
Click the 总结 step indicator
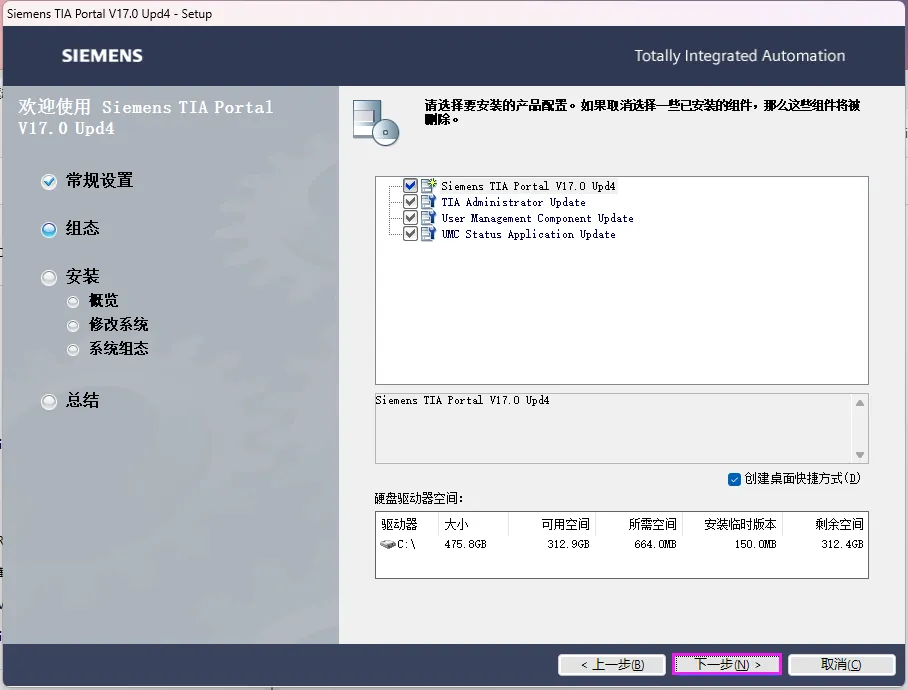pos(49,402)
